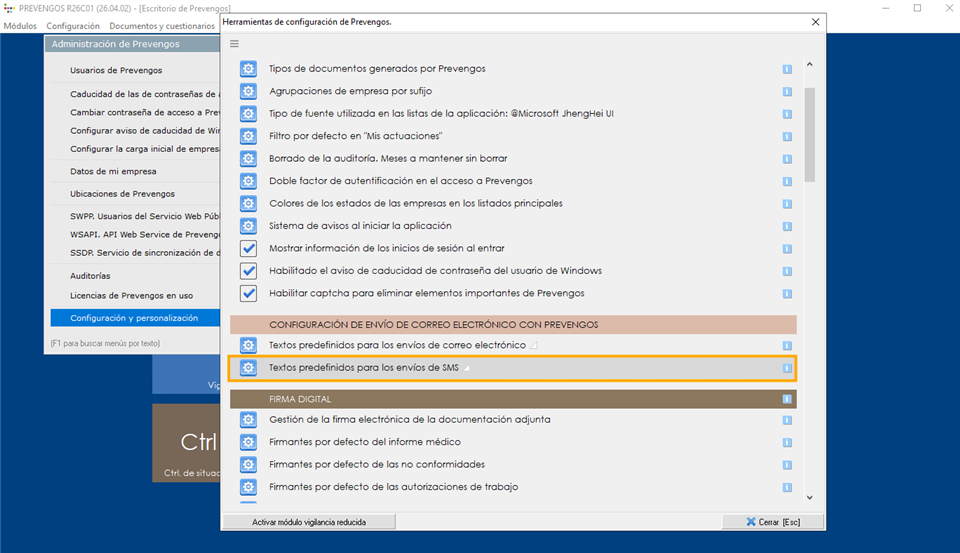Toggle Mostrar información de los inicios de sesión
960x553 pixels.
(x=248, y=248)
